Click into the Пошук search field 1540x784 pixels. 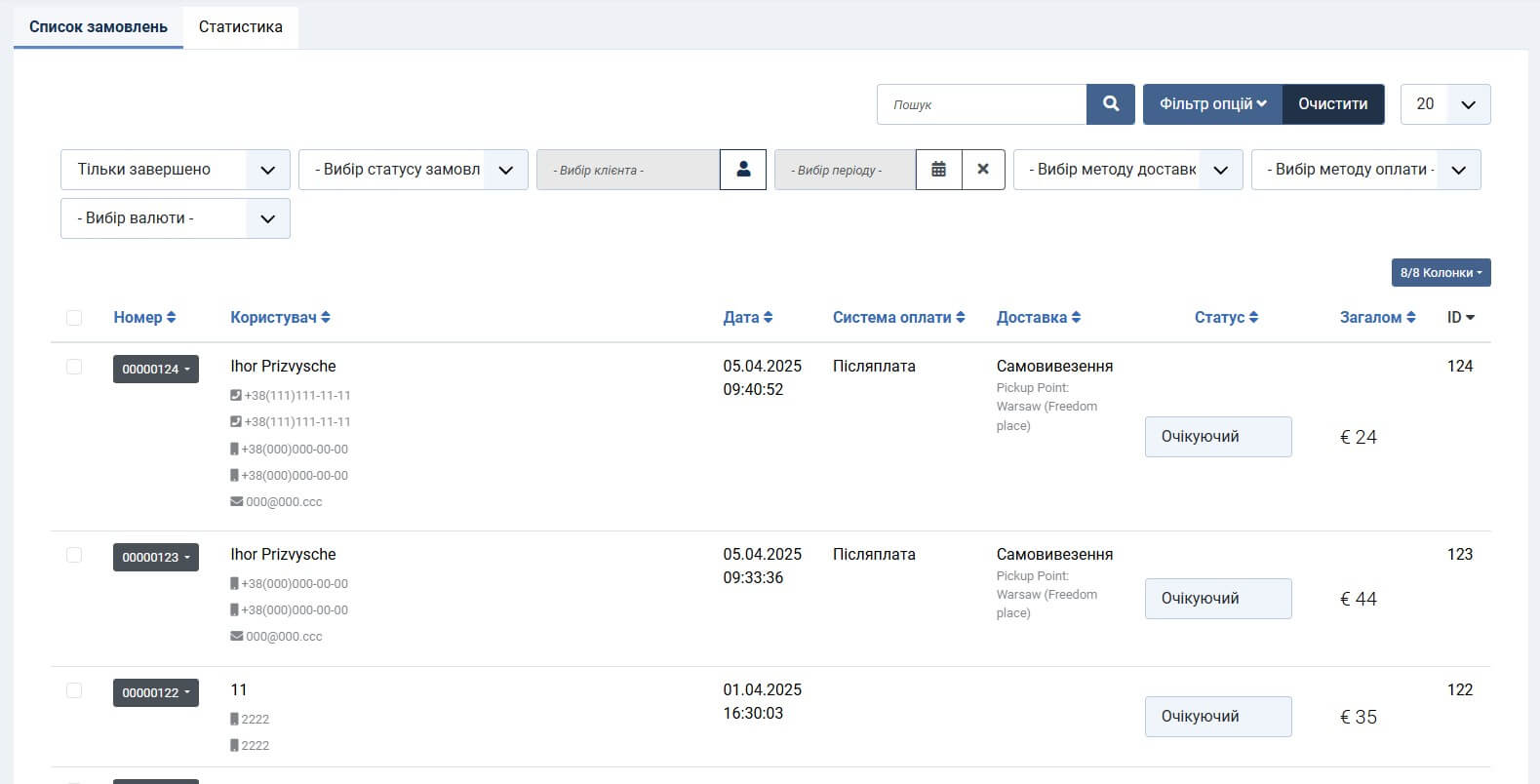coord(981,104)
